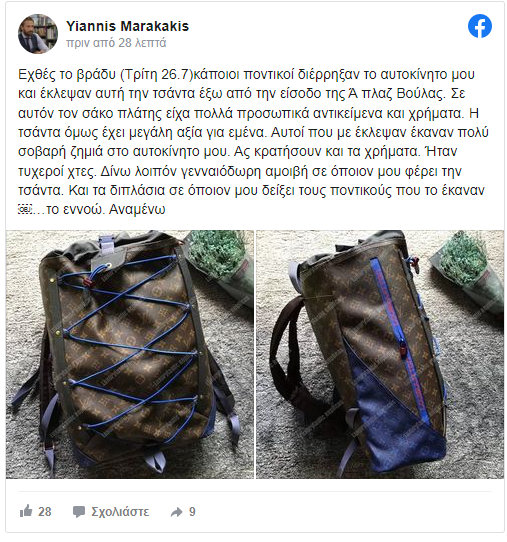Open the Facebook logo icon

(x=479, y=26)
